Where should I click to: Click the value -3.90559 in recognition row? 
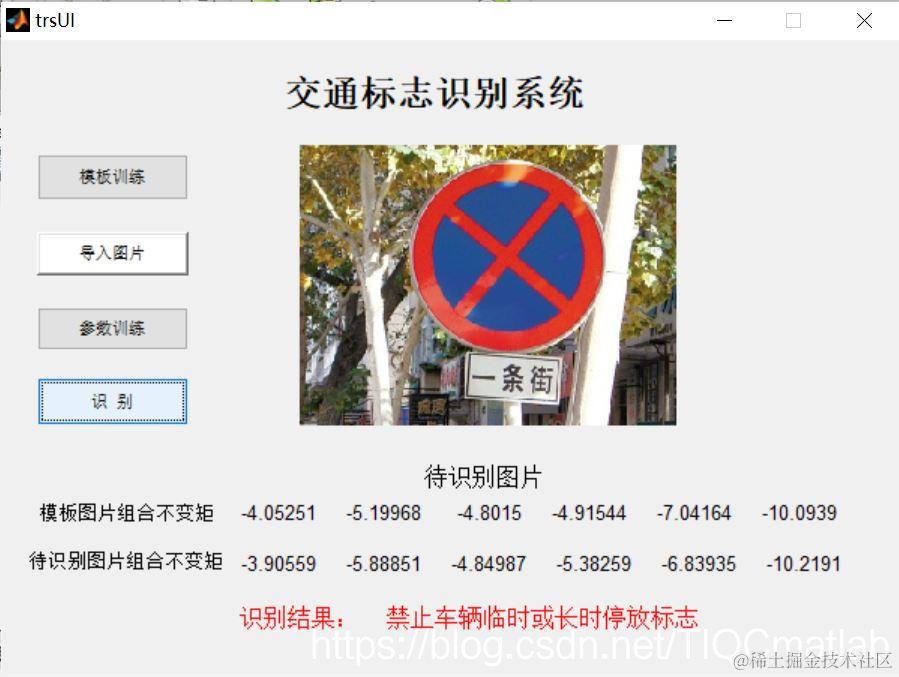coord(280,563)
